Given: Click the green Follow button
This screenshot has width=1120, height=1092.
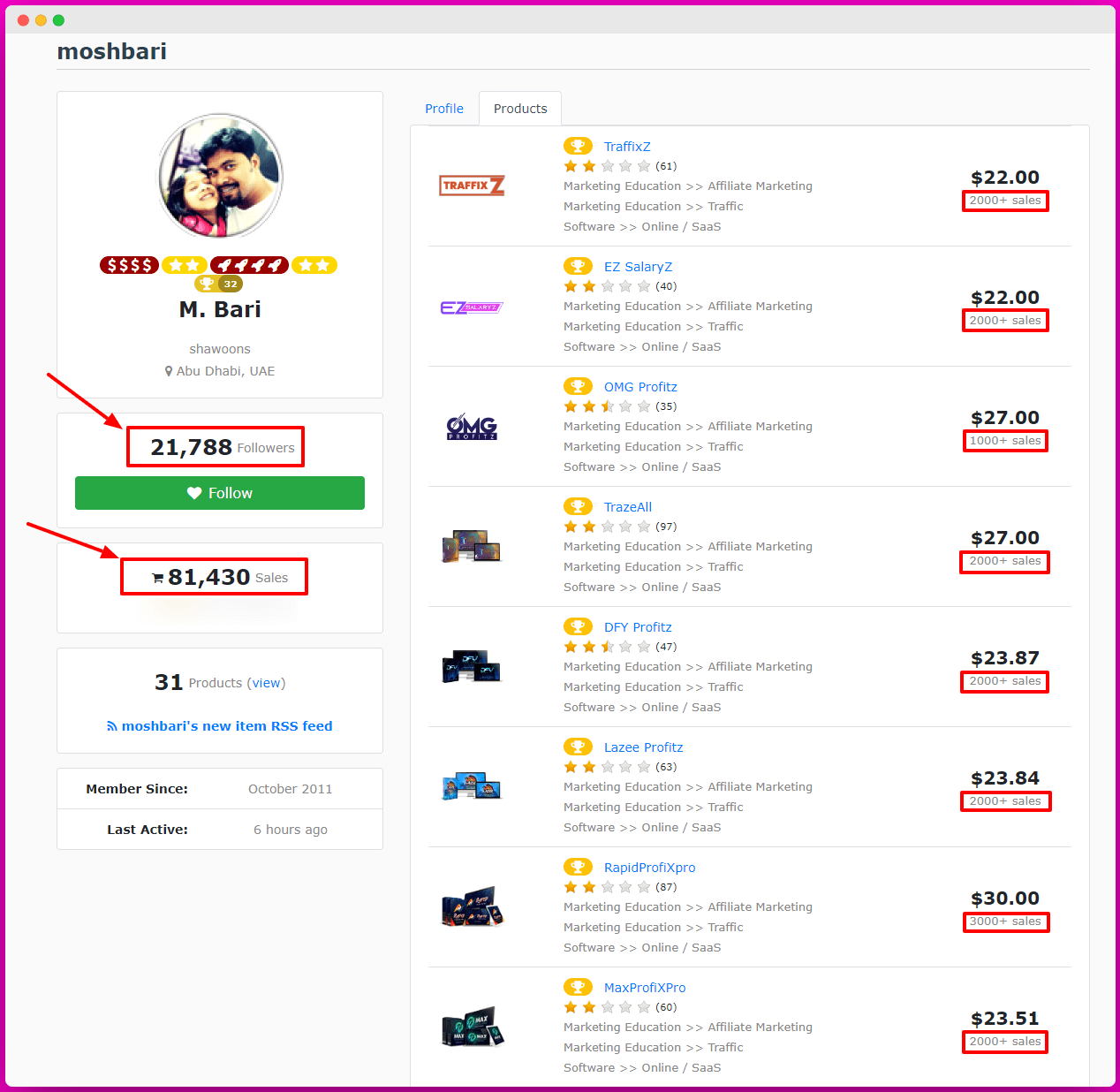Looking at the screenshot, I should 220,493.
